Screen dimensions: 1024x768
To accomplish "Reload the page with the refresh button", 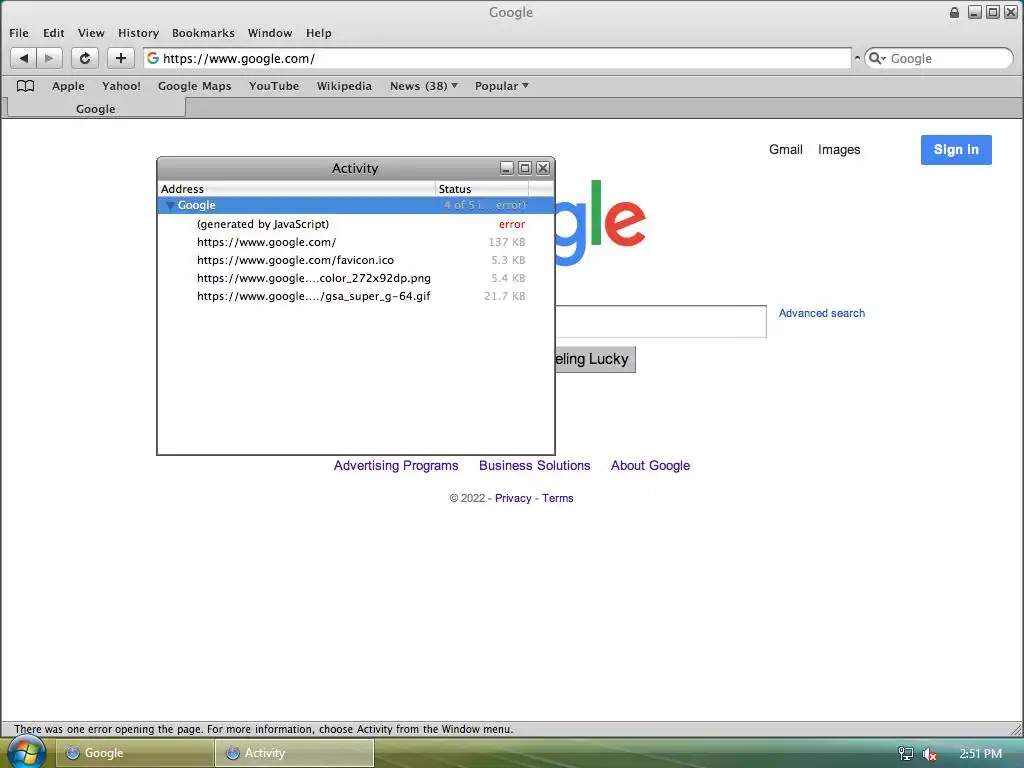I will pyautogui.click(x=85, y=58).
